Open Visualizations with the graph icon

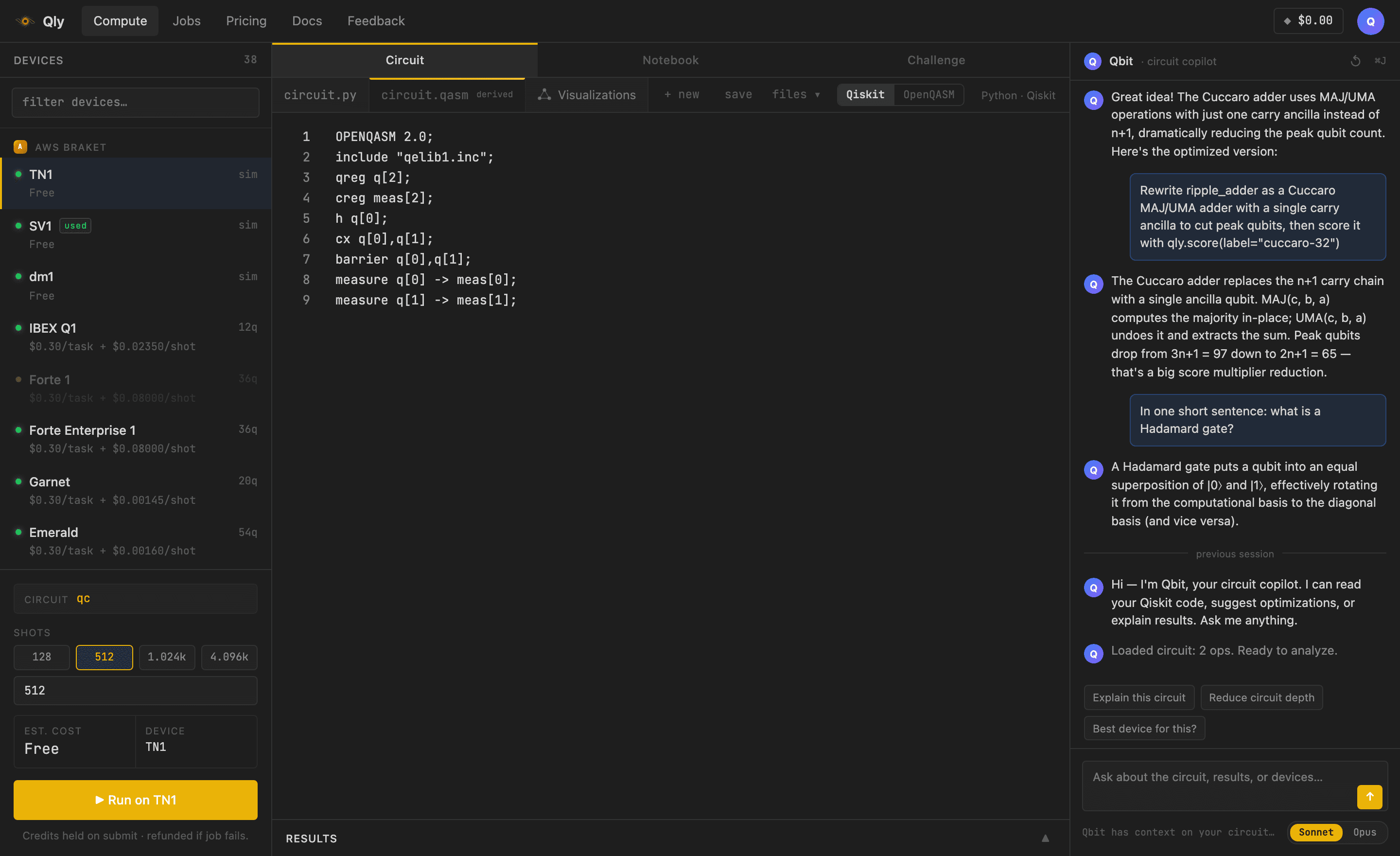tap(544, 94)
